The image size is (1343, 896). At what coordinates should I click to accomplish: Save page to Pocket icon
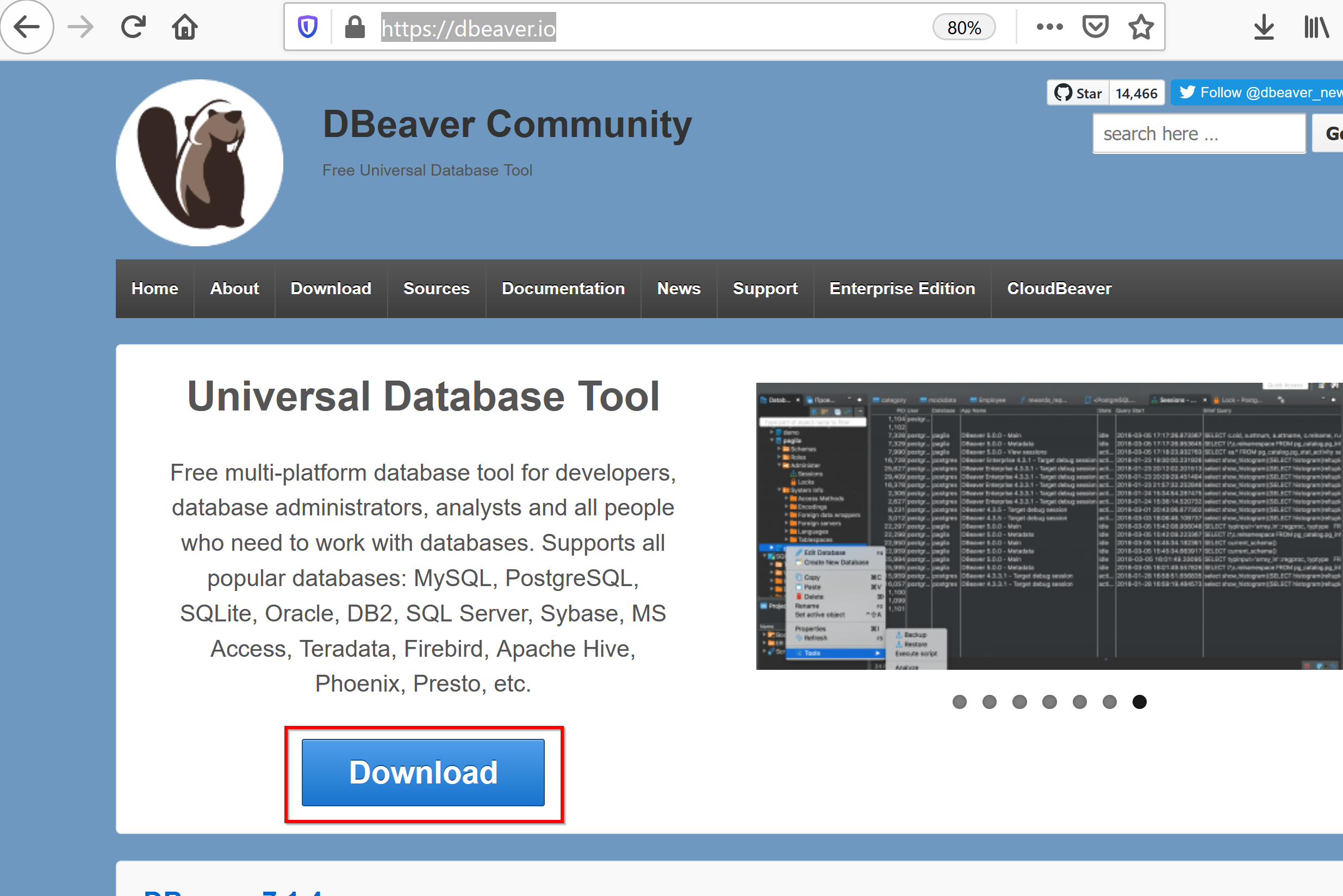[1095, 27]
